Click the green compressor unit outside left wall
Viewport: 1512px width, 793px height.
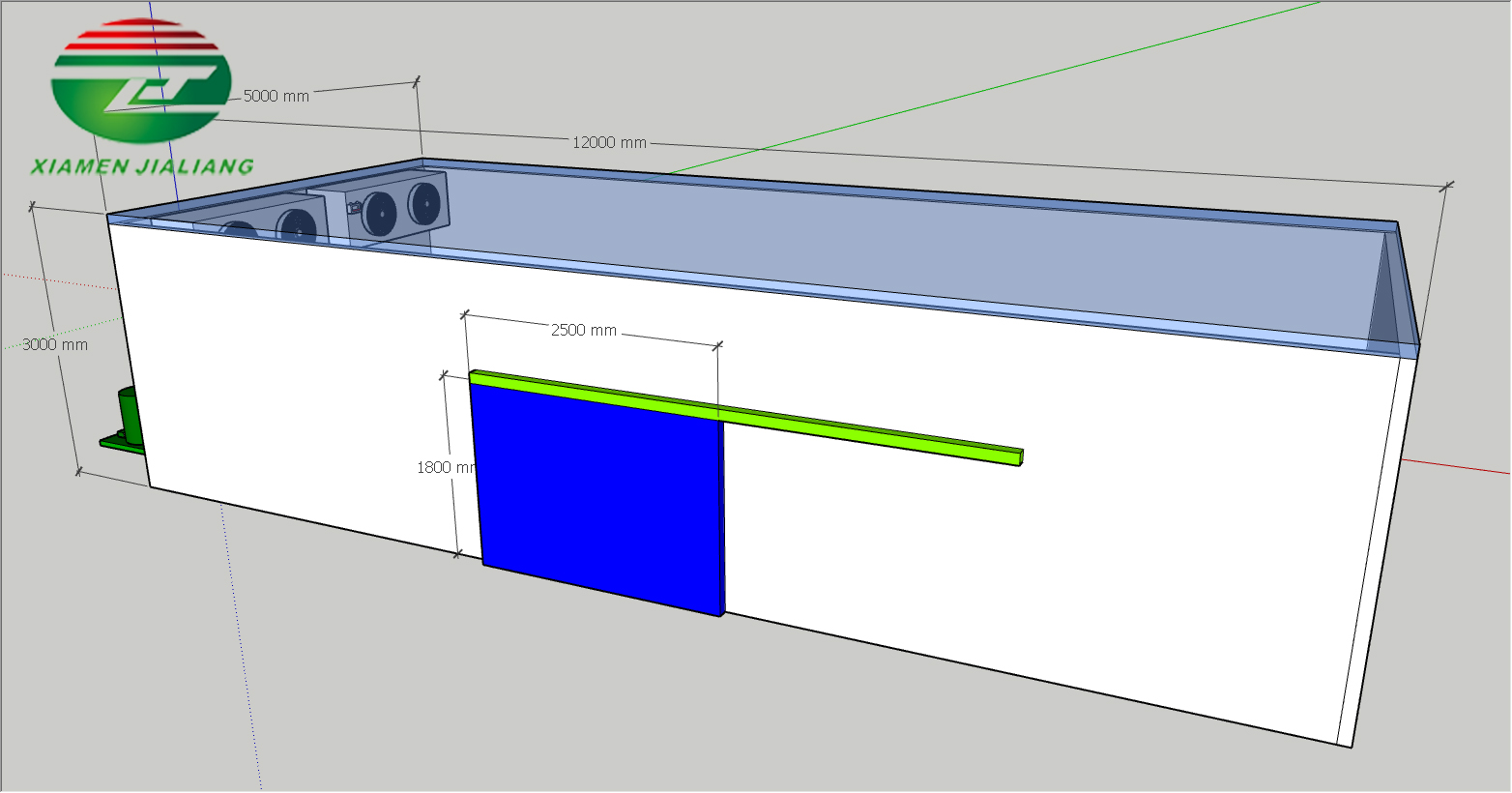click(x=130, y=411)
